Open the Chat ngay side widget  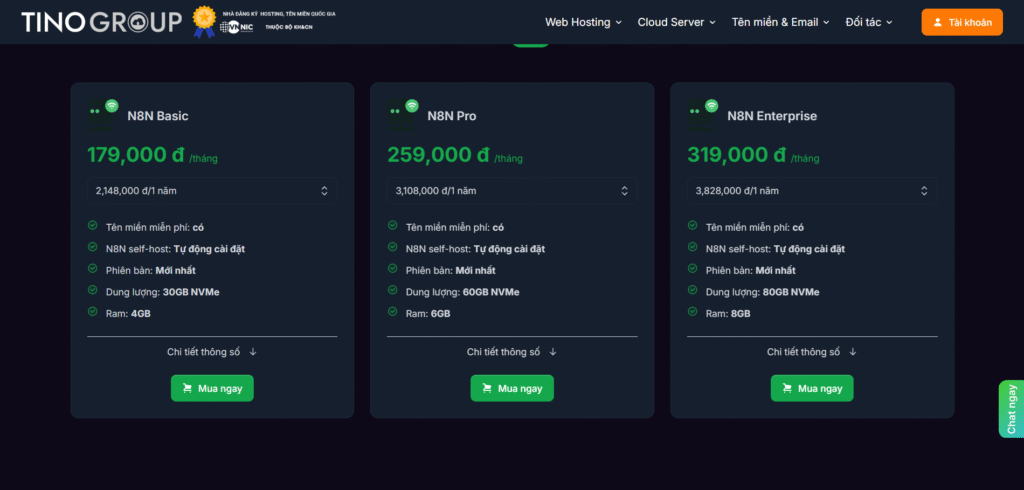click(x=1011, y=408)
